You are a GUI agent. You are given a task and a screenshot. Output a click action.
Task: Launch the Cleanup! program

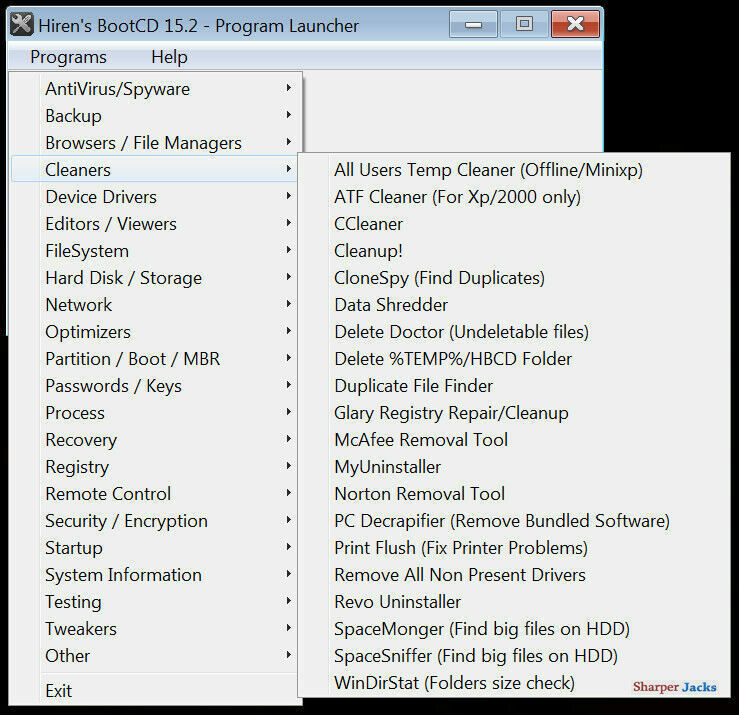(x=514, y=250)
